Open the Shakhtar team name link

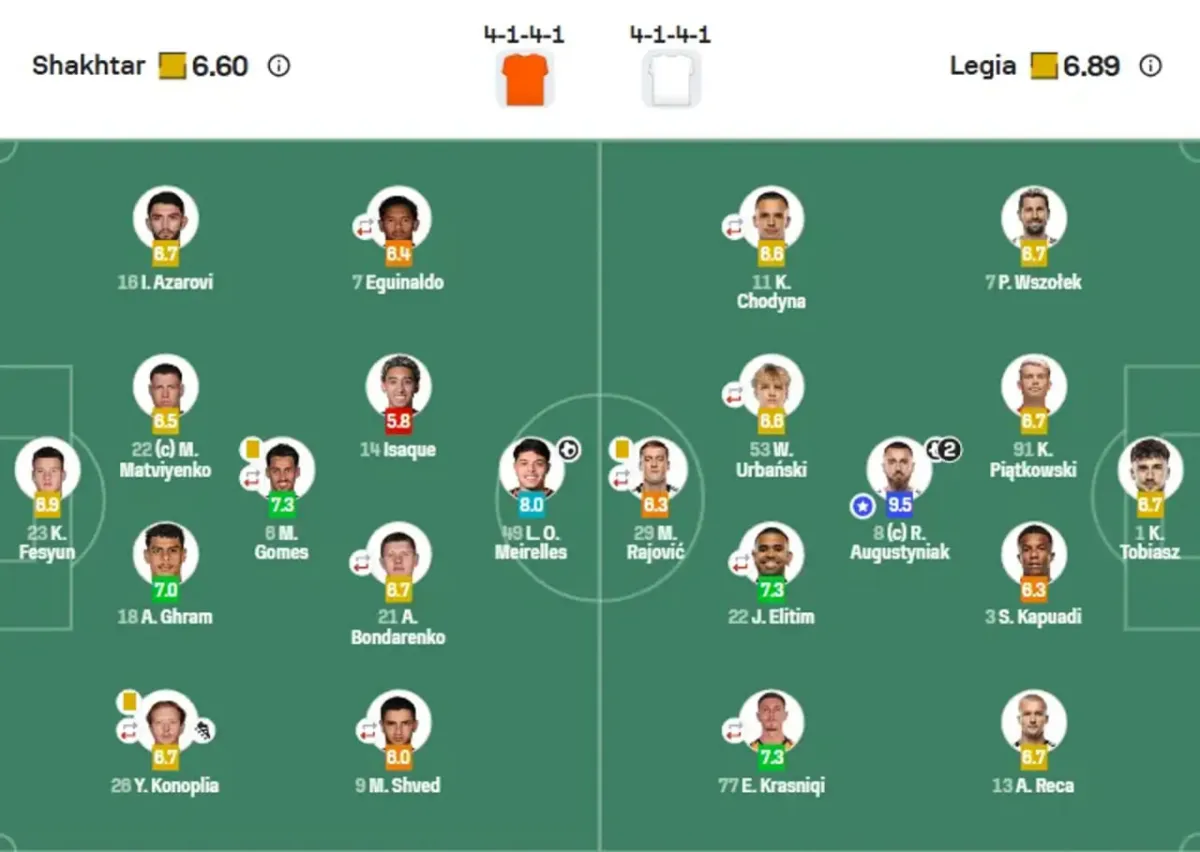tap(88, 67)
